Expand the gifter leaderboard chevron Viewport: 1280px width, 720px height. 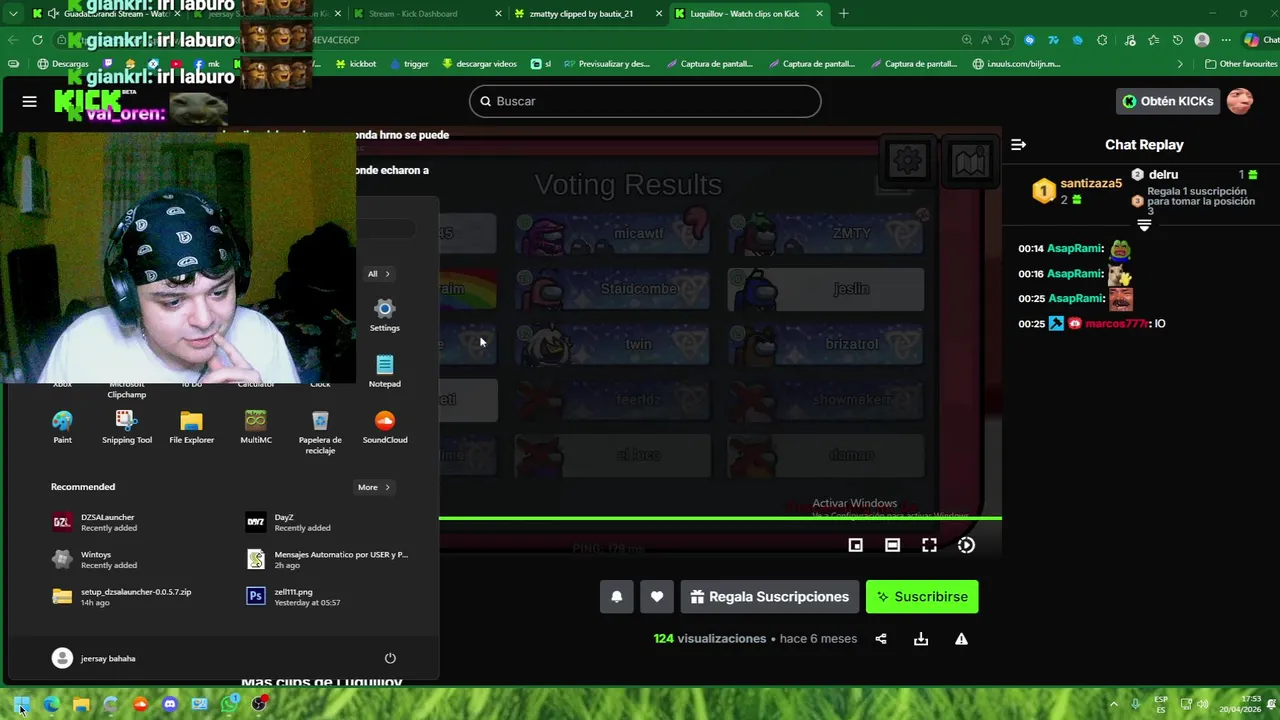pos(1144,225)
